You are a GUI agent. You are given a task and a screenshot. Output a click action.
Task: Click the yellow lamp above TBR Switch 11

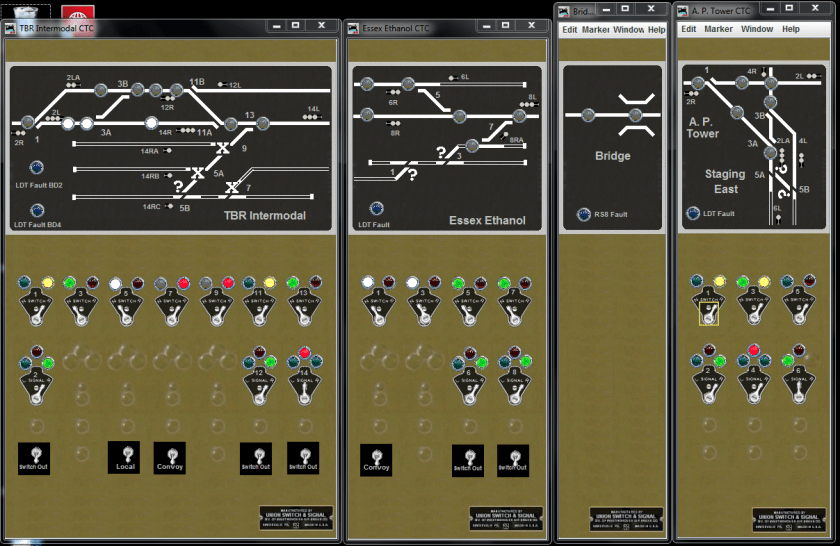point(269,283)
